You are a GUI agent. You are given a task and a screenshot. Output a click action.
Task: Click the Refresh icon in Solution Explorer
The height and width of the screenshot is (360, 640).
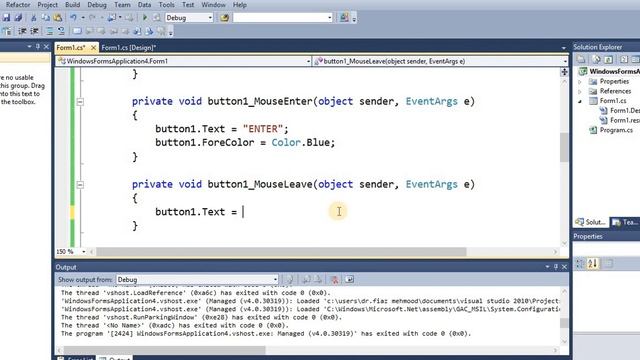point(608,60)
